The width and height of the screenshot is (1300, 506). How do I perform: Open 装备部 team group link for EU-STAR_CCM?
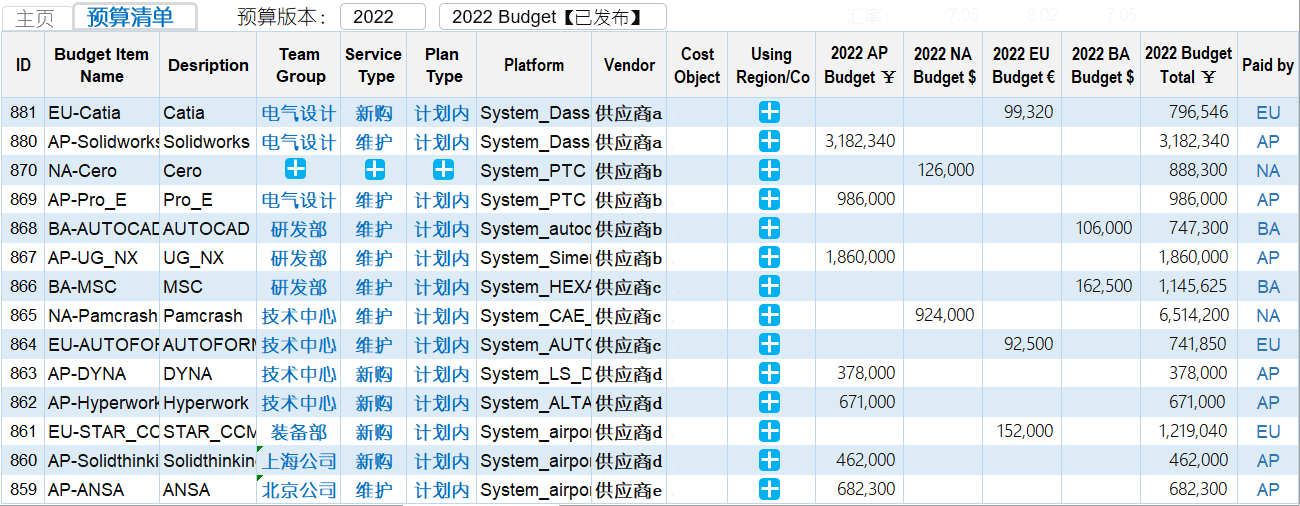pyautogui.click(x=299, y=432)
